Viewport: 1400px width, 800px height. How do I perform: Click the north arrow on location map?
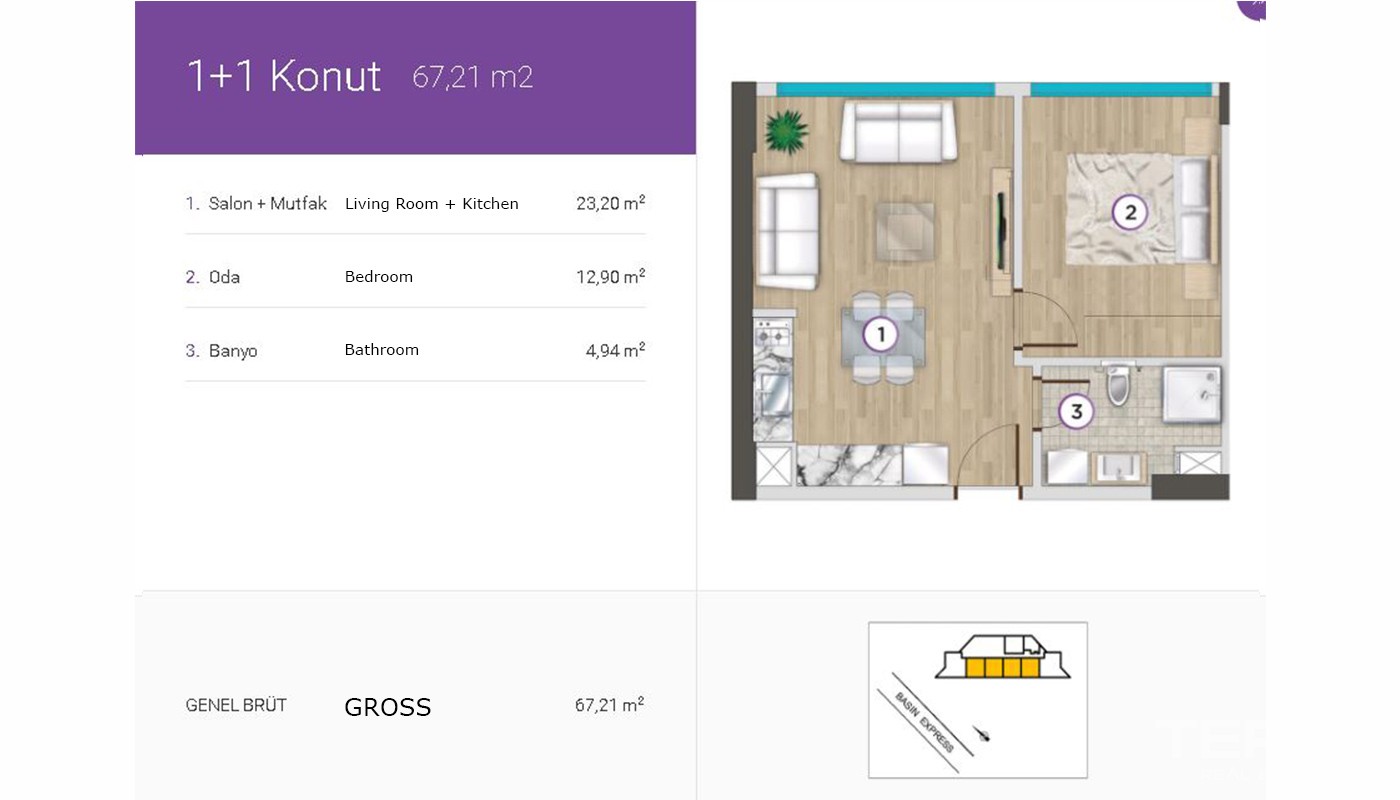pyautogui.click(x=984, y=736)
